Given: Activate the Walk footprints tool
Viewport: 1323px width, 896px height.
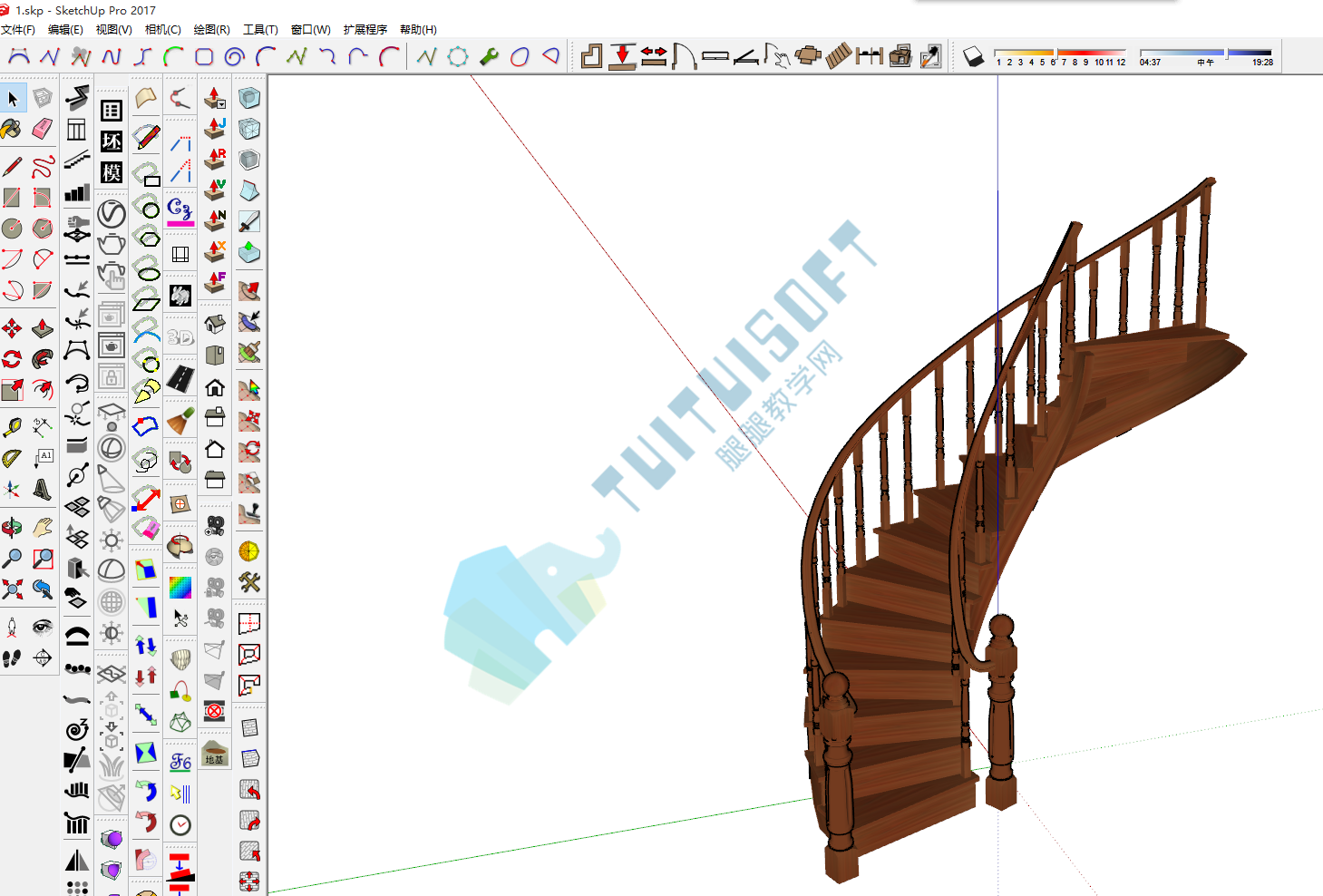Looking at the screenshot, I should [x=12, y=657].
